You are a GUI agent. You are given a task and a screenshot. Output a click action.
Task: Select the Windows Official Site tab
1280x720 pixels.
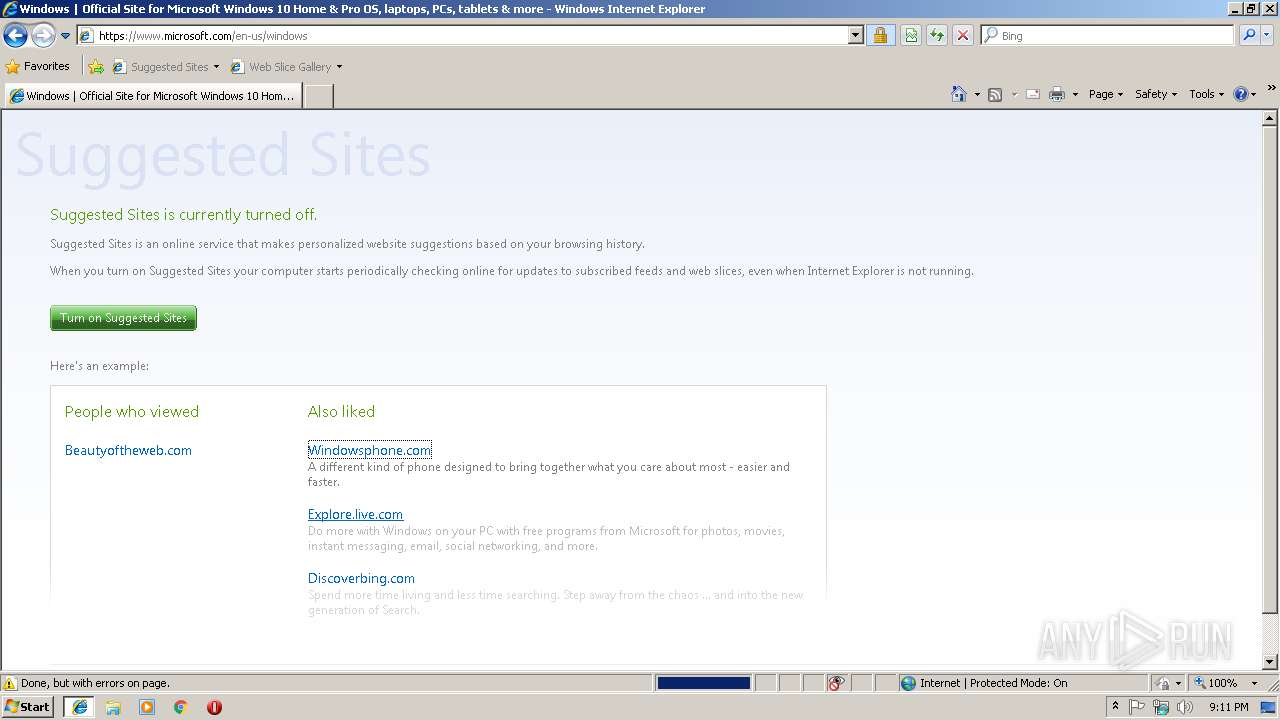[x=153, y=96]
